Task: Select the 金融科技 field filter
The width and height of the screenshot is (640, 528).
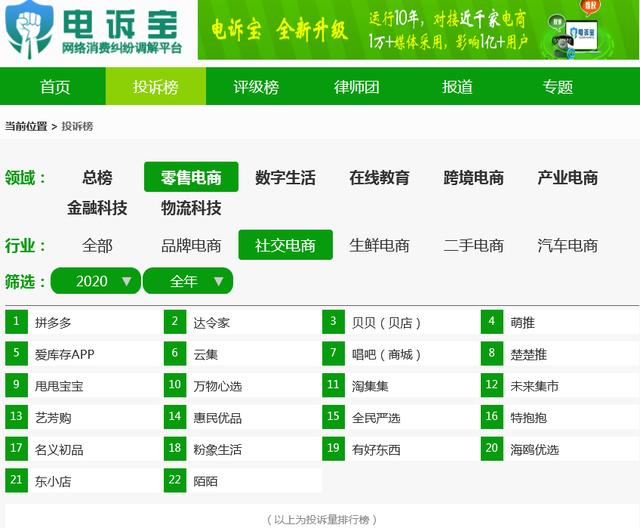Action: click(97, 208)
